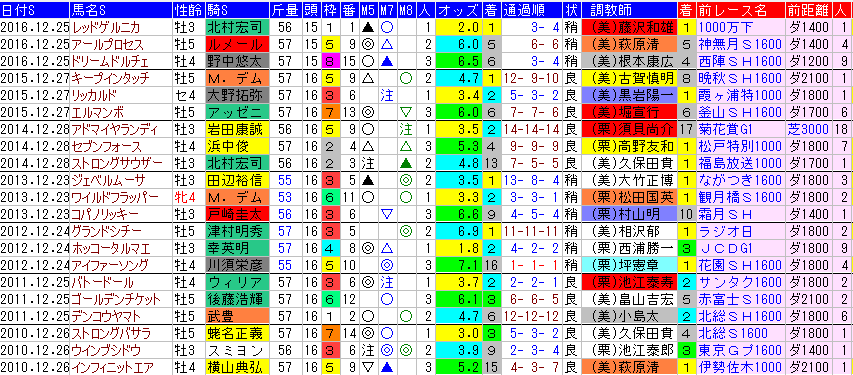Click jockey cell 武豊
Screen dimensions: 853x375
click(x=238, y=316)
